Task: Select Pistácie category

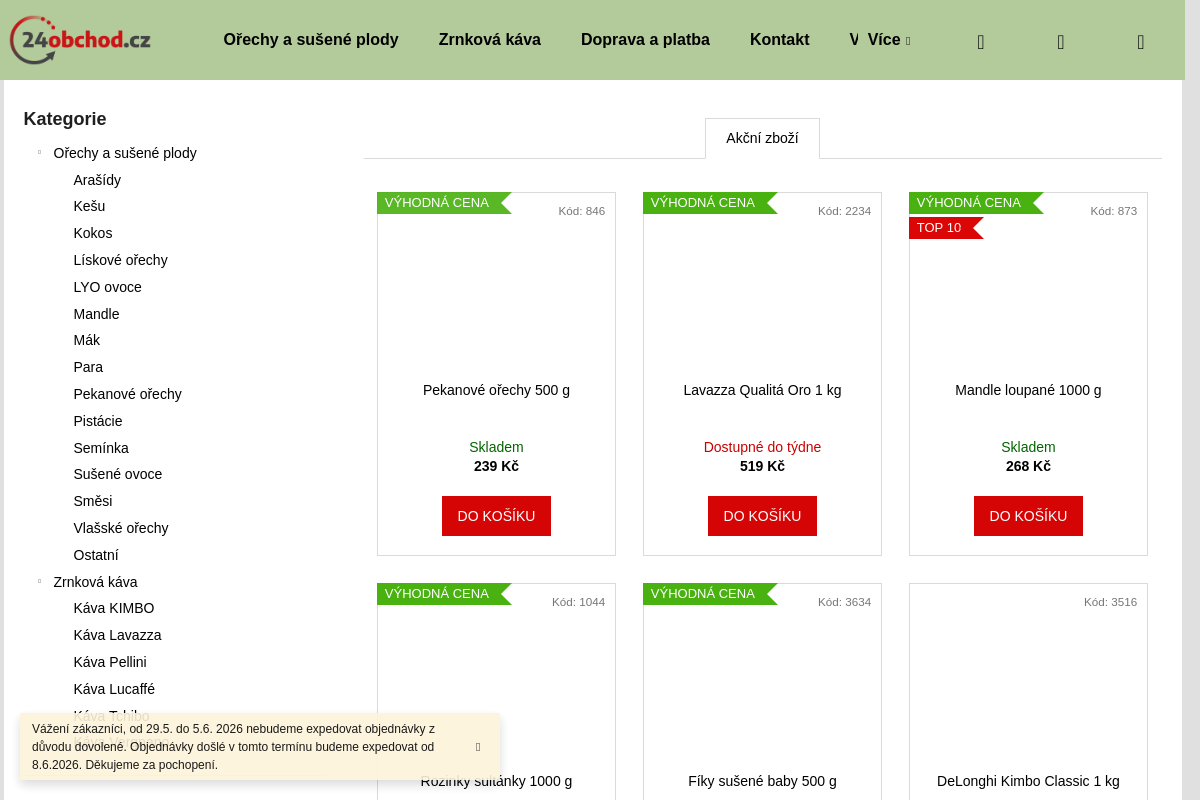Action: tap(98, 421)
